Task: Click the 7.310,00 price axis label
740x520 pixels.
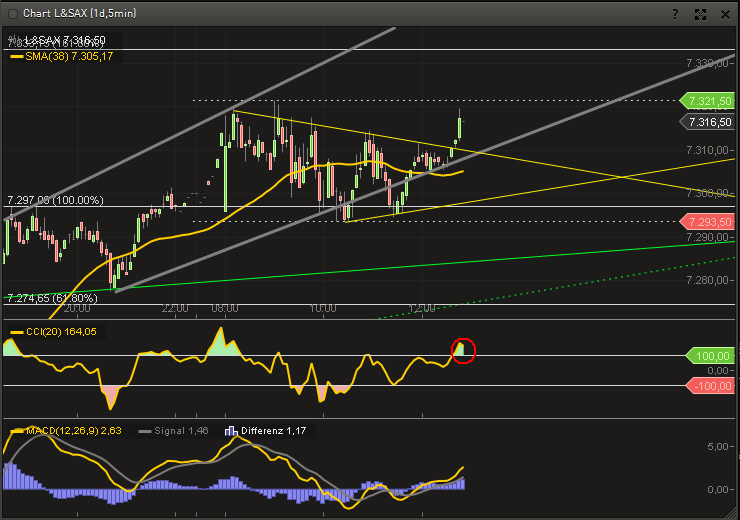Action: click(x=707, y=151)
